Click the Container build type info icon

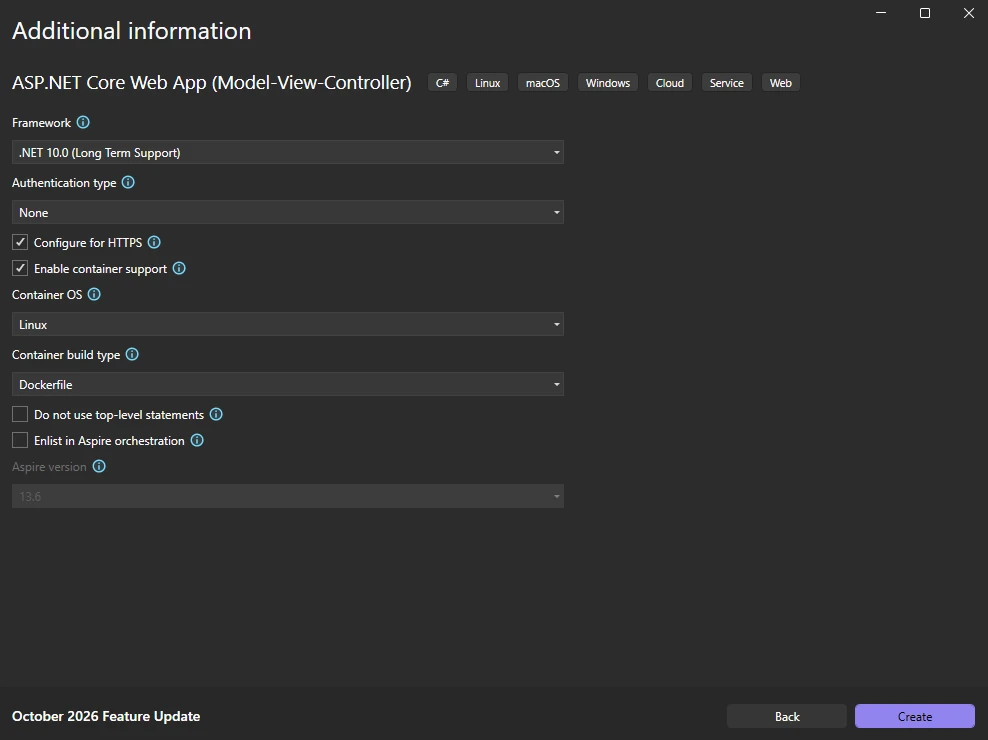point(132,354)
